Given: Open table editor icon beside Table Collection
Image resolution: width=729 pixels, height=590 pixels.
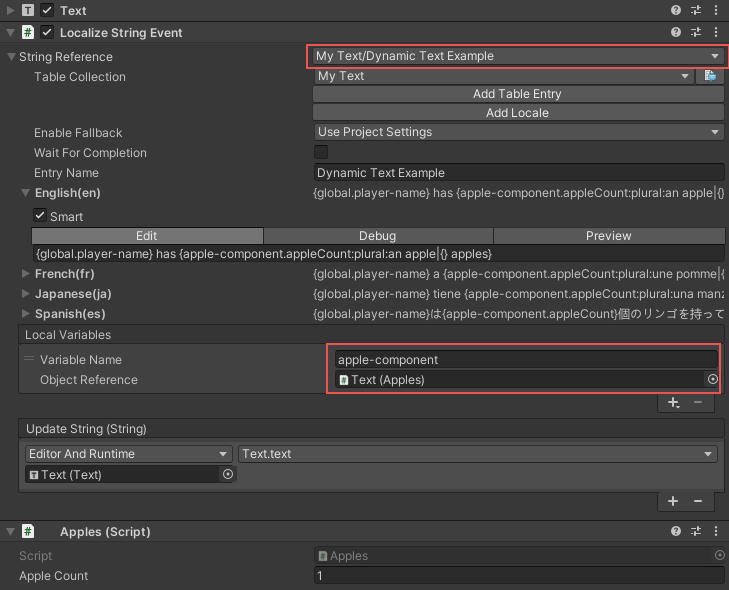Looking at the screenshot, I should click(x=711, y=76).
